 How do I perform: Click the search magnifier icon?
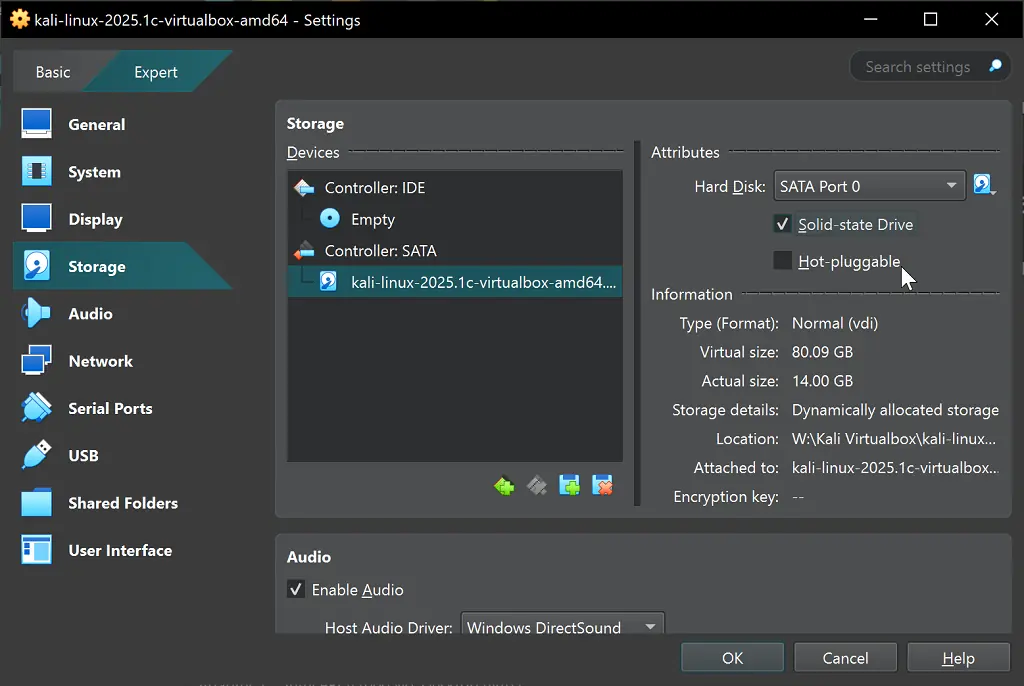[x=995, y=66]
